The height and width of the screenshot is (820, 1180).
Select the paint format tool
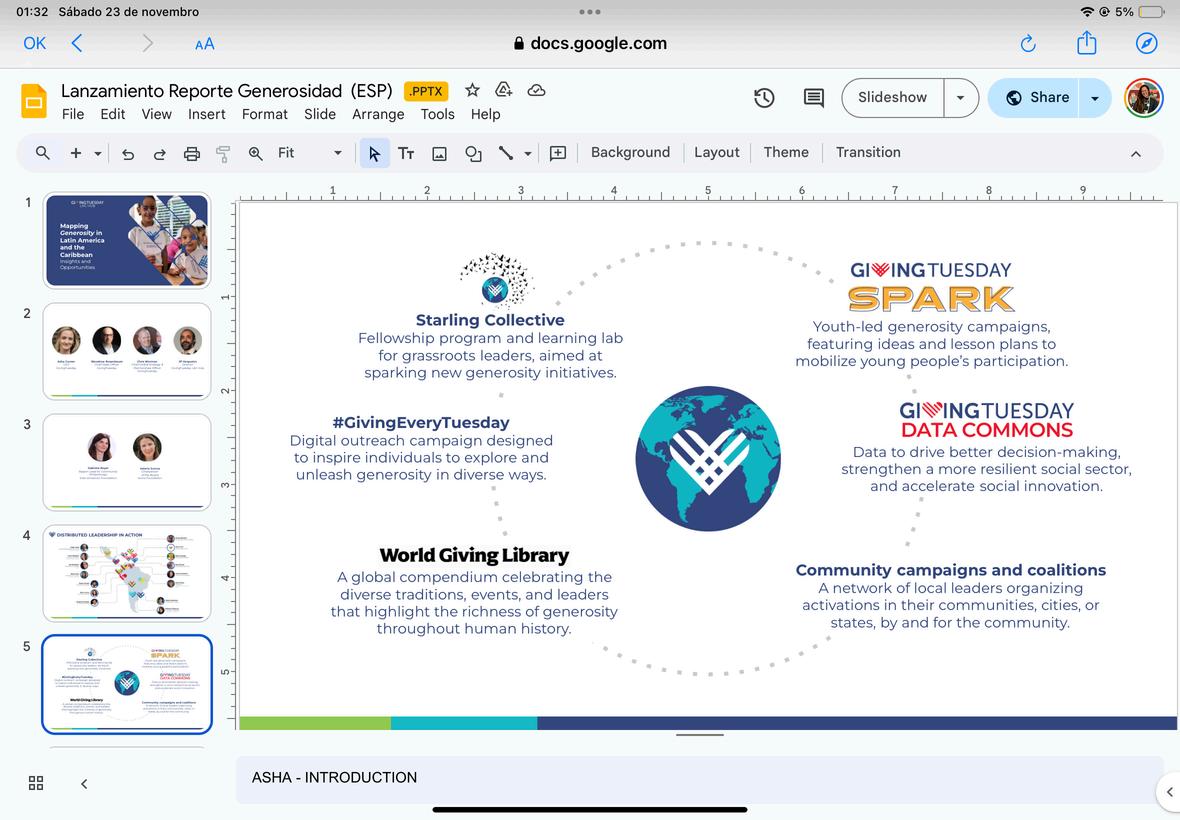(223, 153)
